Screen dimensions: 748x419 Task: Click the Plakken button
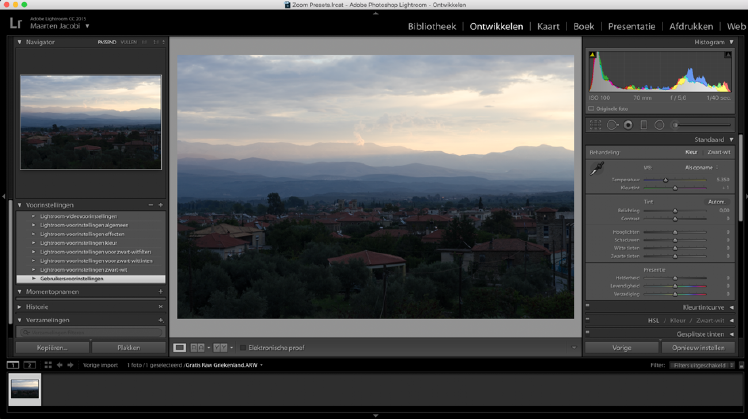129,348
